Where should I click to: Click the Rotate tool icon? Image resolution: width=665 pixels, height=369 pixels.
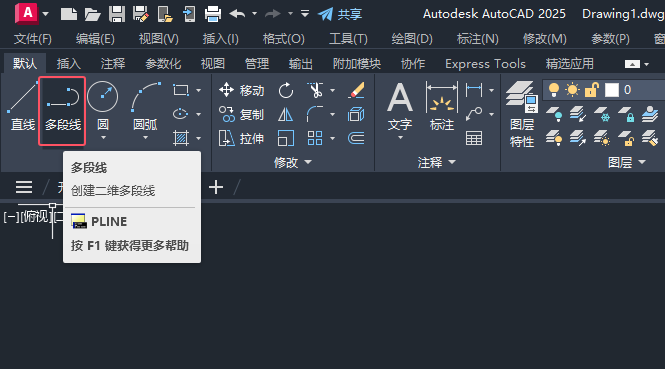[x=286, y=90]
